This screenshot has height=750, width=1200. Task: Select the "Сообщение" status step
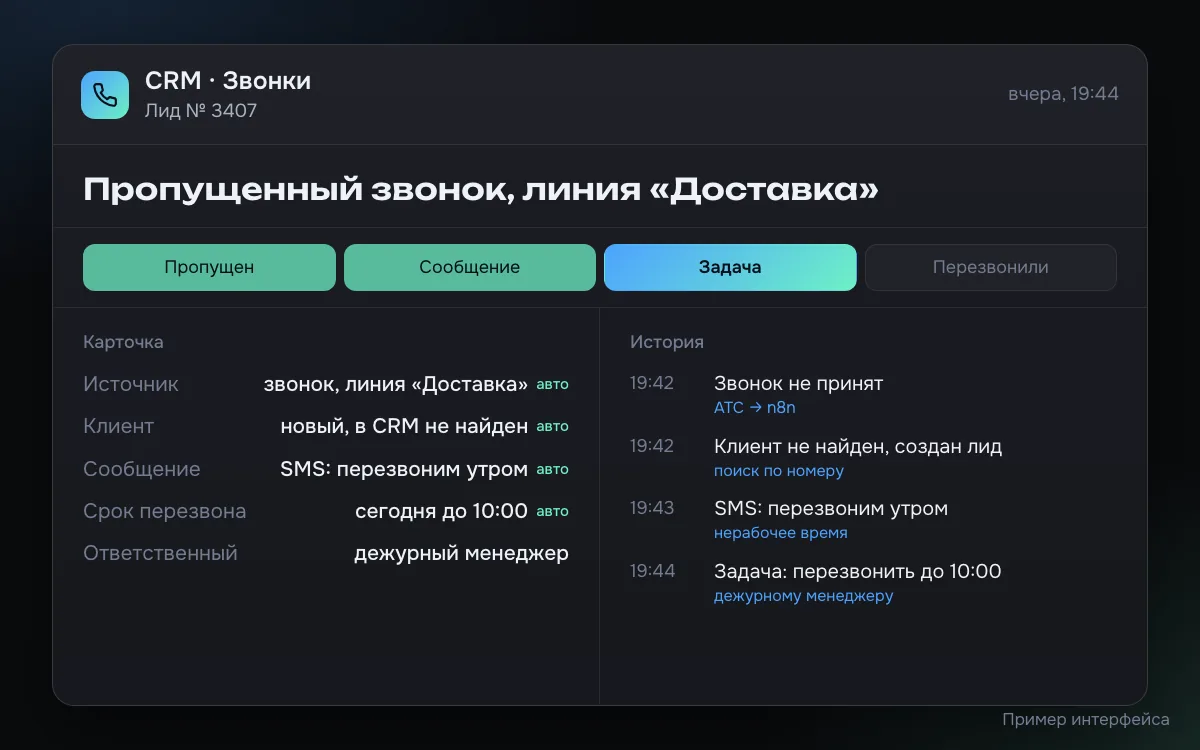[x=470, y=267]
